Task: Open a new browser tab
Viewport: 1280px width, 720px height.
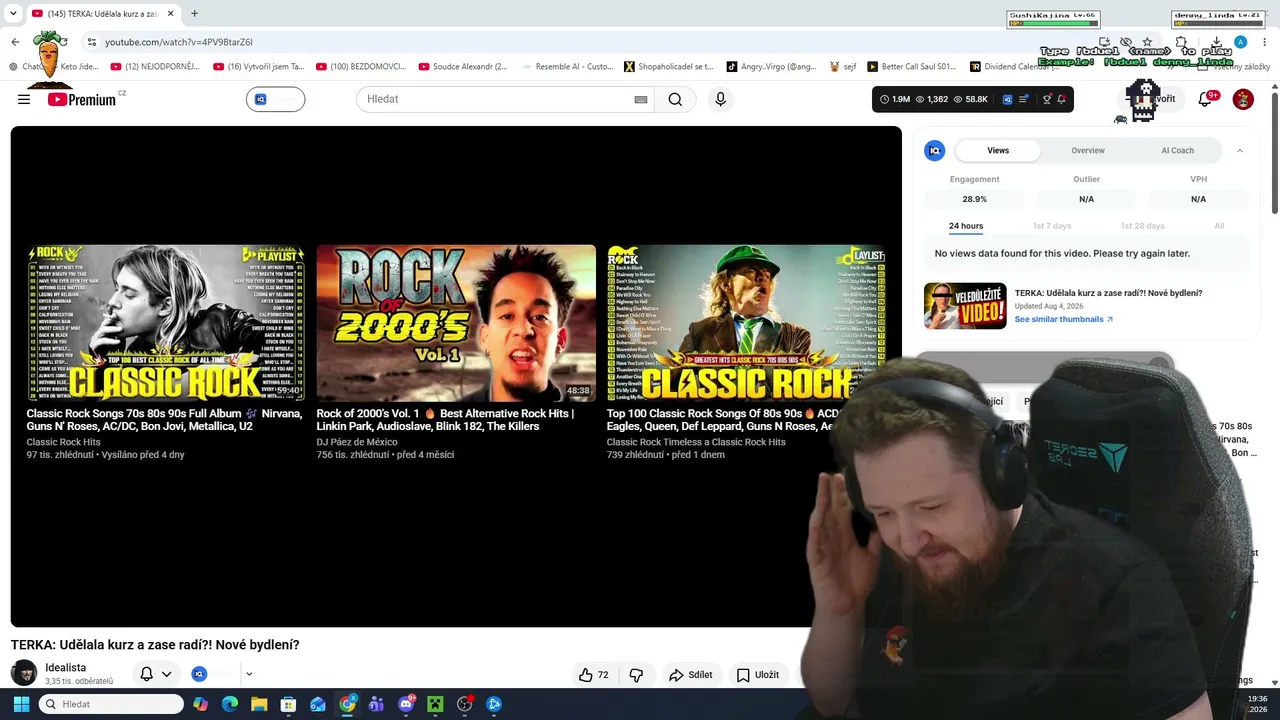Action: pos(194,14)
